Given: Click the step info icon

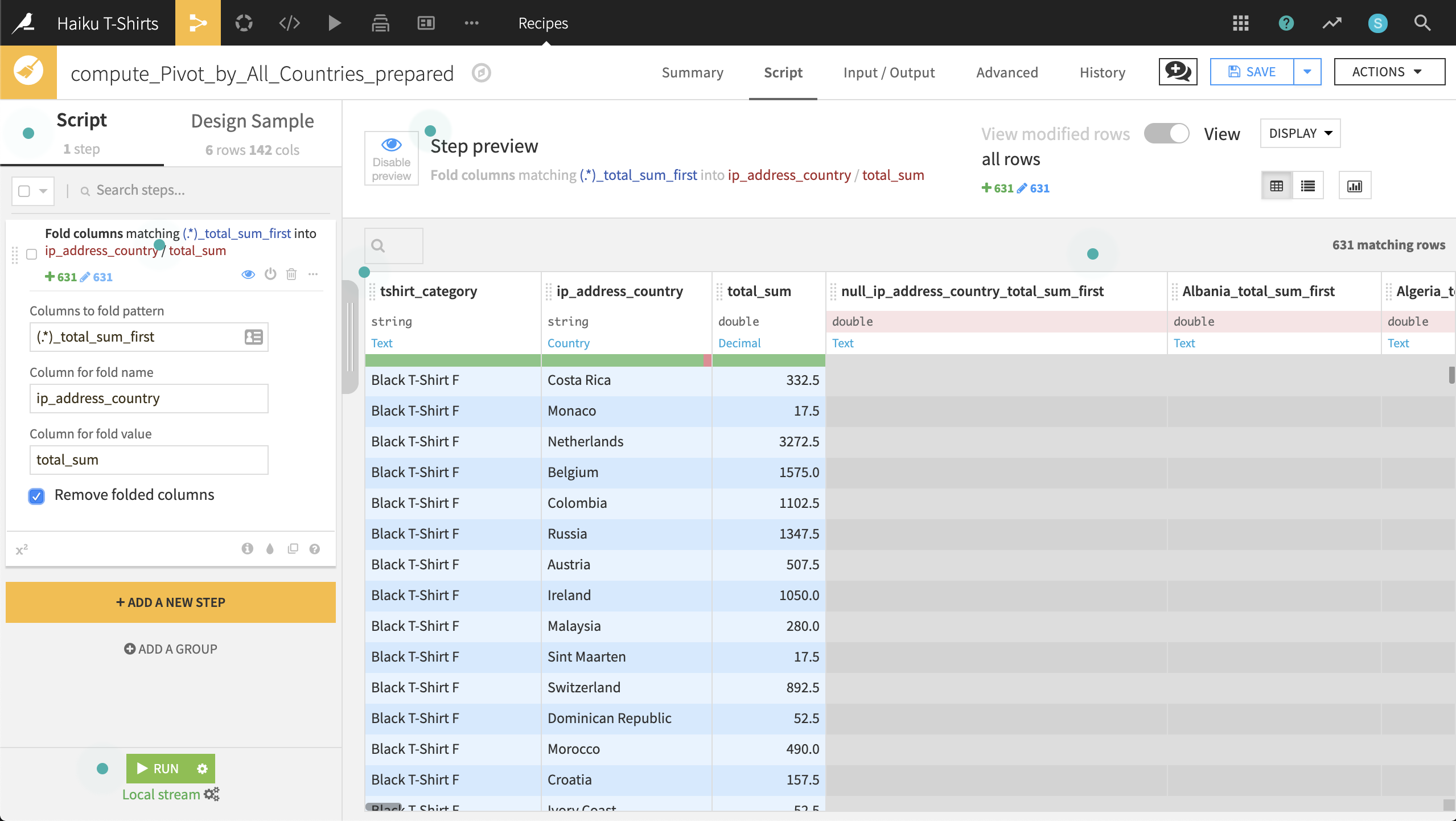Looking at the screenshot, I should point(247,549).
